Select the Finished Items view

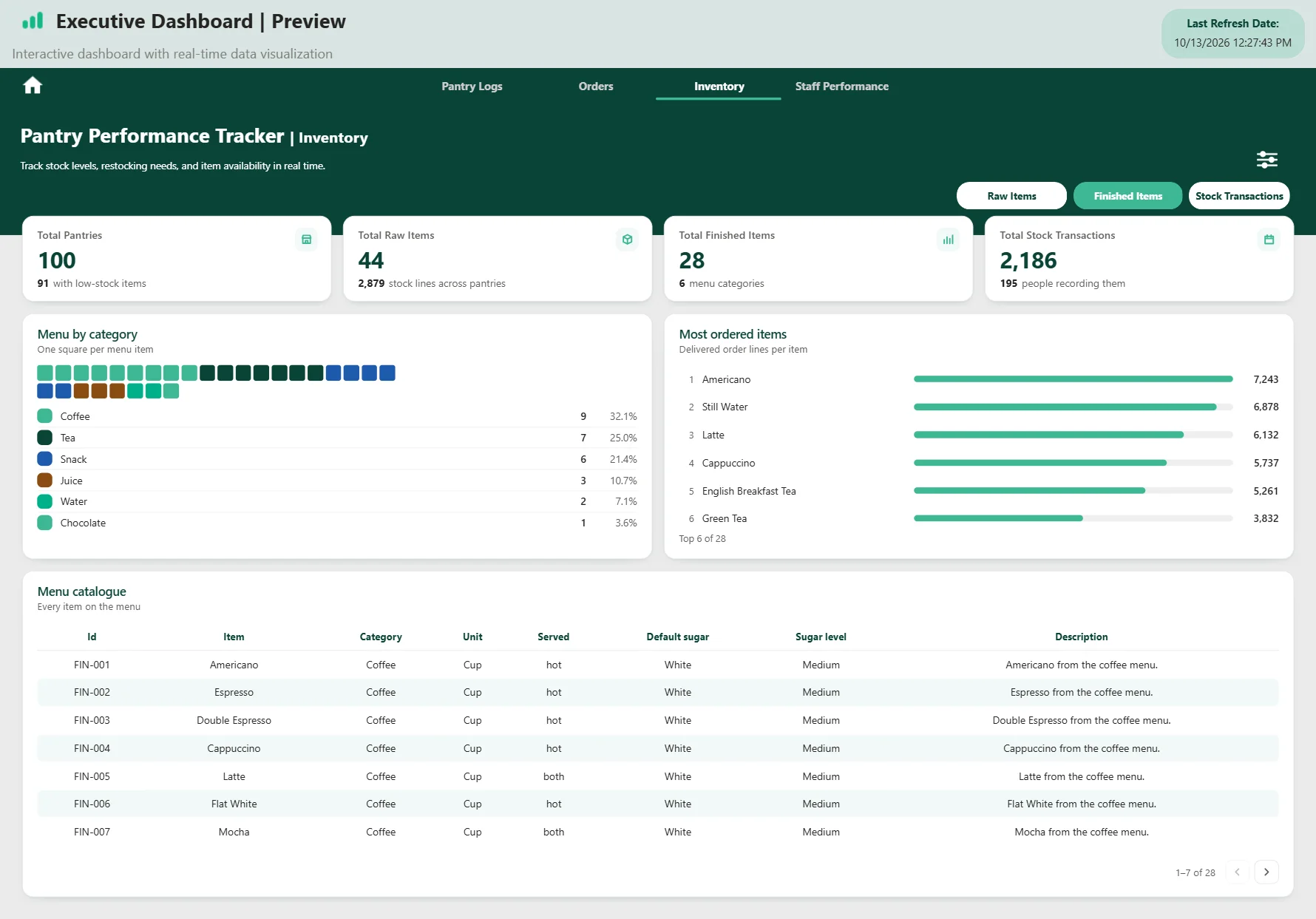tap(1127, 196)
